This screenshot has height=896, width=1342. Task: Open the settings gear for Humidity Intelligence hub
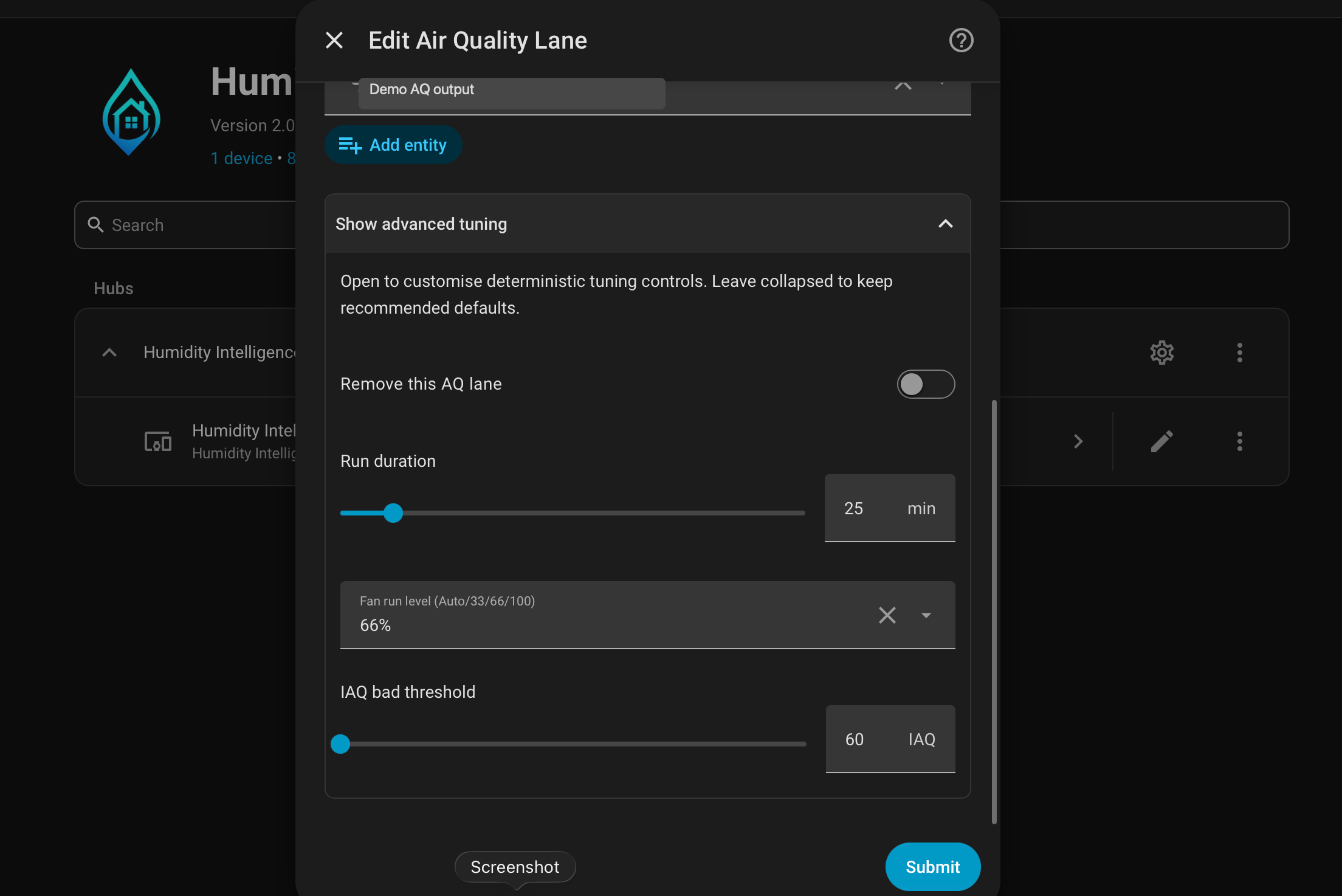point(1161,353)
